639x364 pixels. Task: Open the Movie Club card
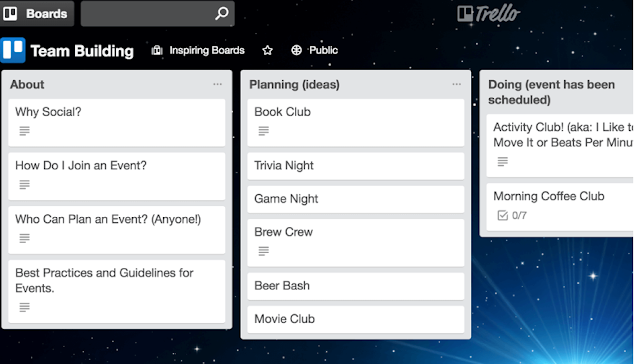[356, 319]
